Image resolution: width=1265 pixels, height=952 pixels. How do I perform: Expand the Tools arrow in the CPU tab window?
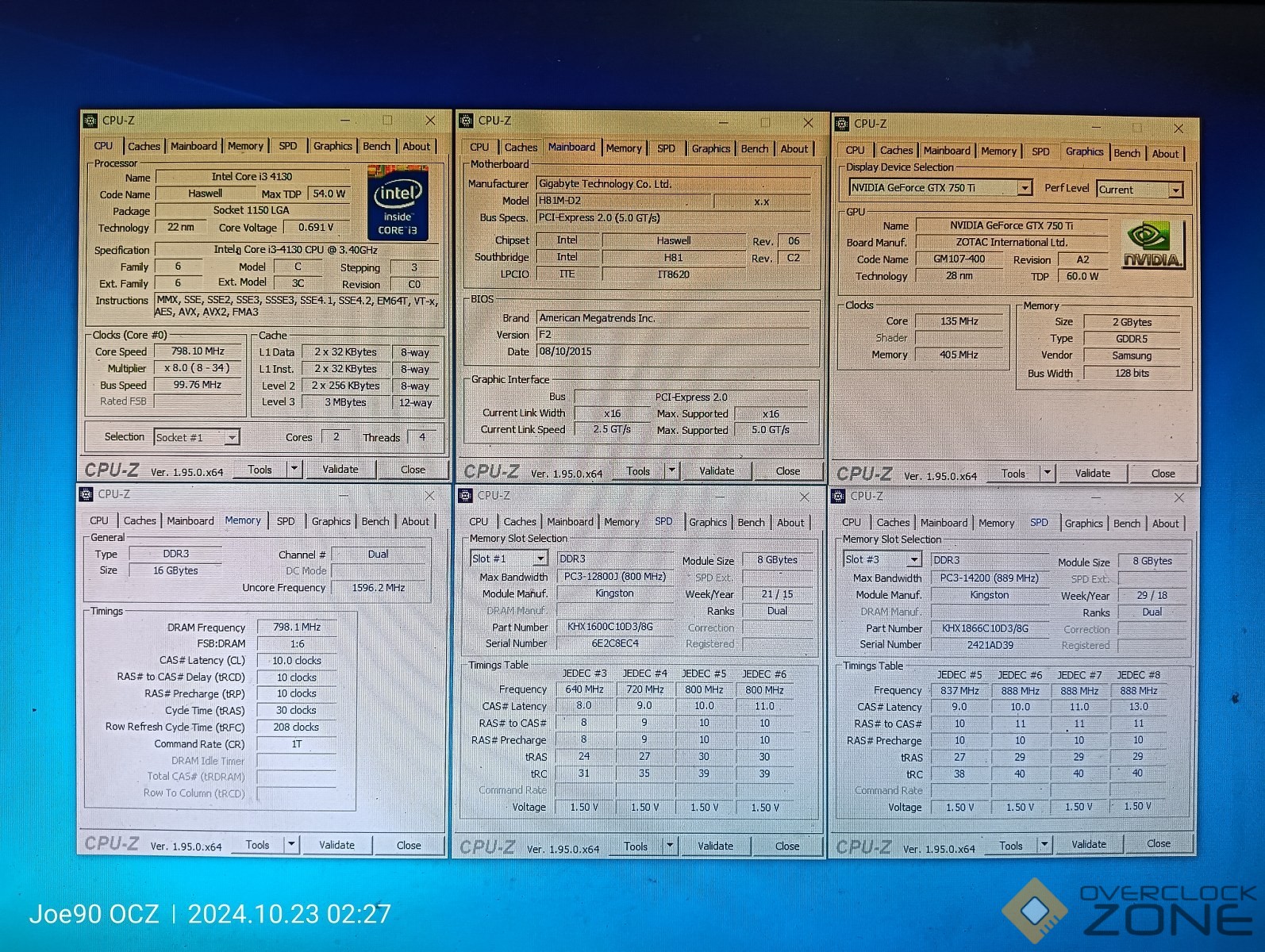[294, 469]
